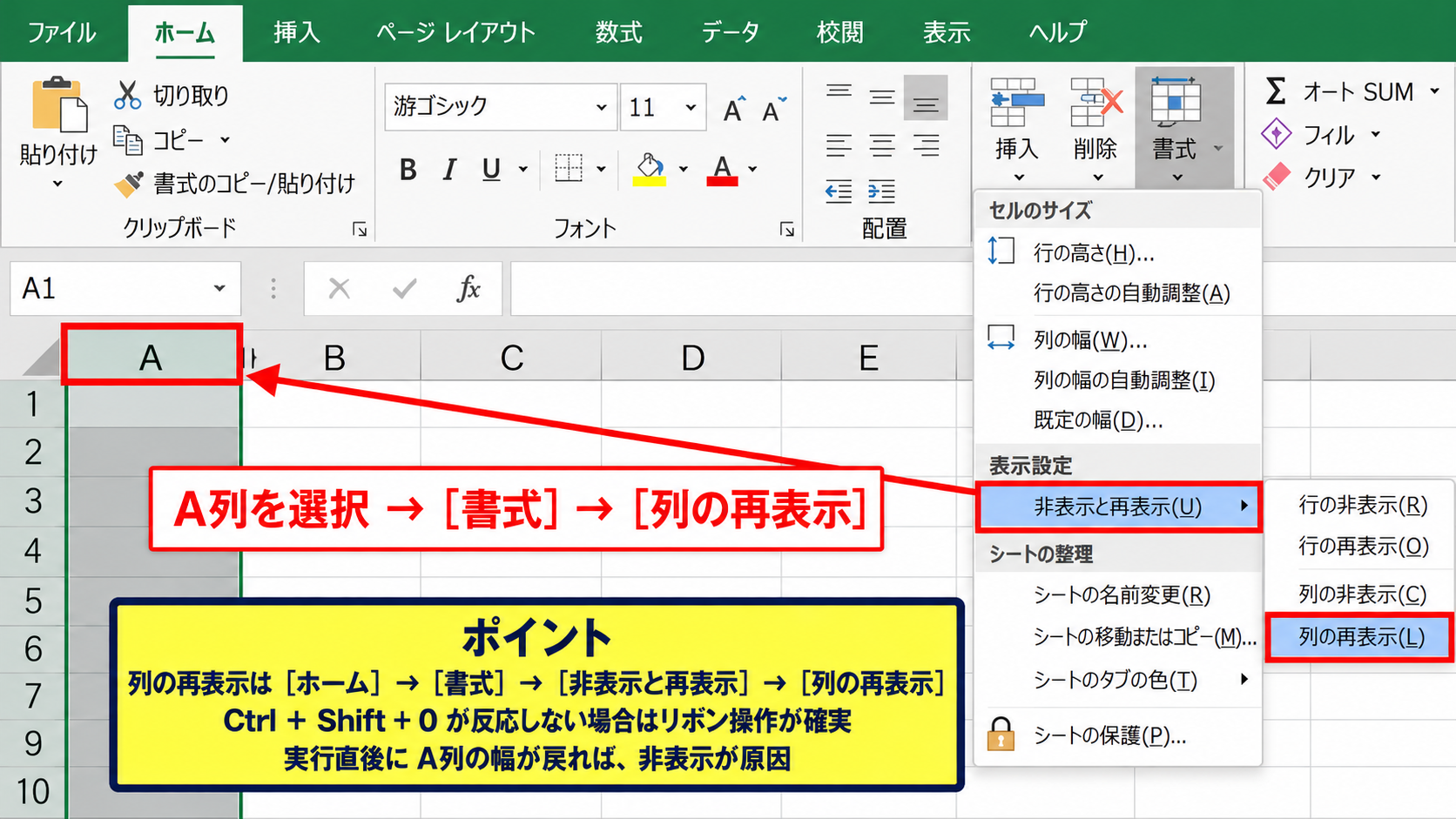Image resolution: width=1456 pixels, height=819 pixels.
Task: Click the increase indent icon
Action: [x=881, y=191]
